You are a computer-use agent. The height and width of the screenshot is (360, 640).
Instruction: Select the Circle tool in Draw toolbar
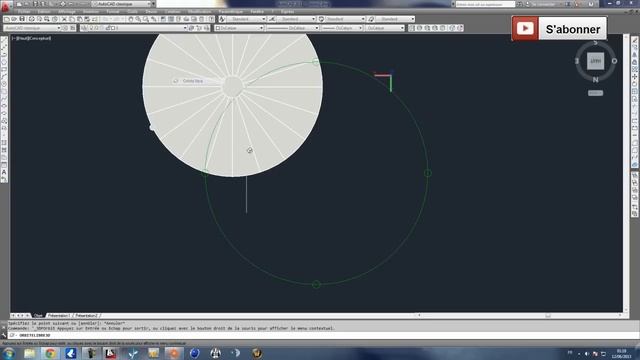[4, 84]
